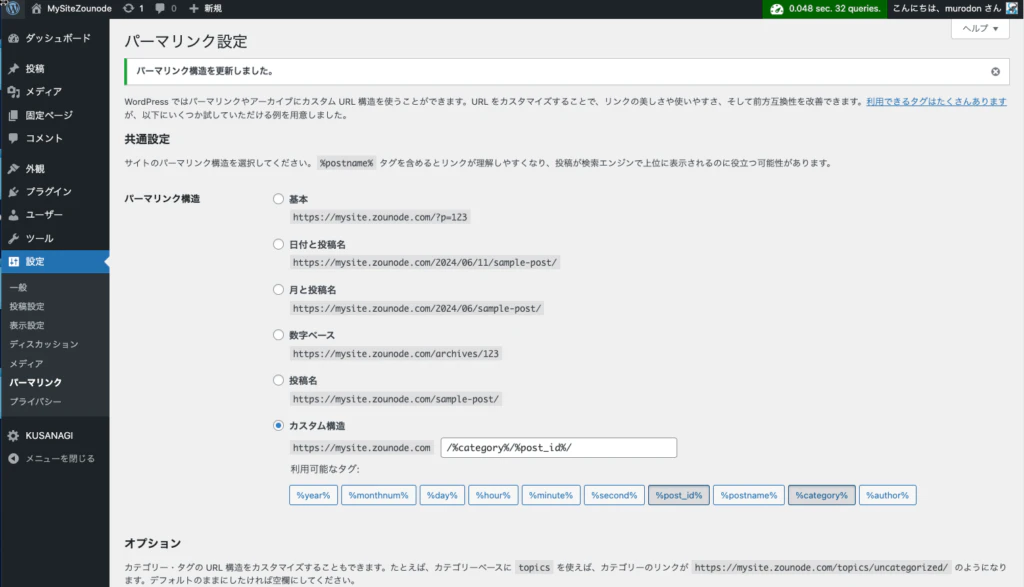Click the archives/123 example URL
The image size is (1024, 587).
click(x=395, y=353)
